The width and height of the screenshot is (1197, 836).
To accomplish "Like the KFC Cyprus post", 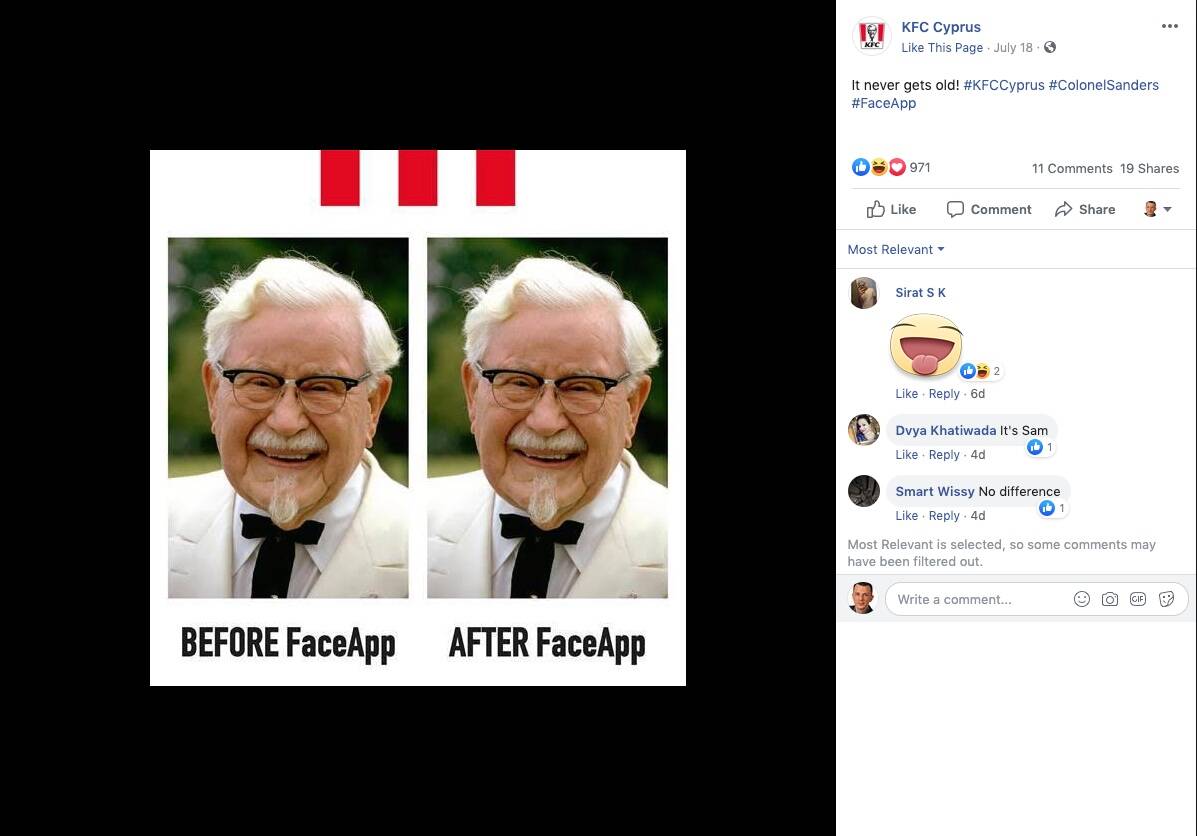I will click(891, 209).
